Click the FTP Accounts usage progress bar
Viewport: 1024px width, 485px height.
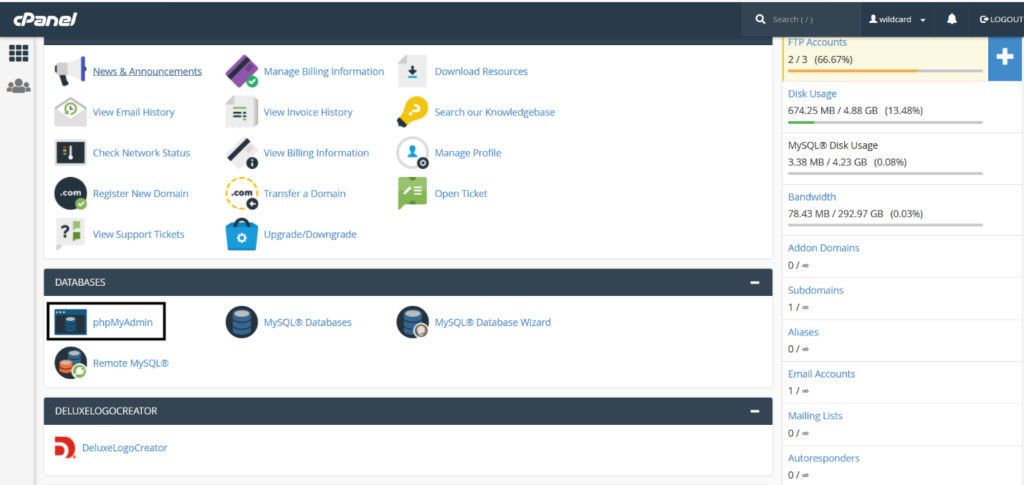[x=885, y=70]
